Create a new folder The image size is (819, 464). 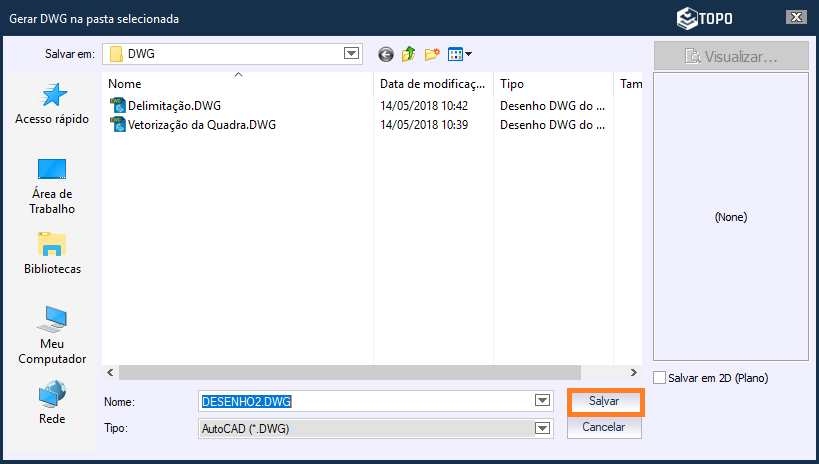pyautogui.click(x=432, y=54)
